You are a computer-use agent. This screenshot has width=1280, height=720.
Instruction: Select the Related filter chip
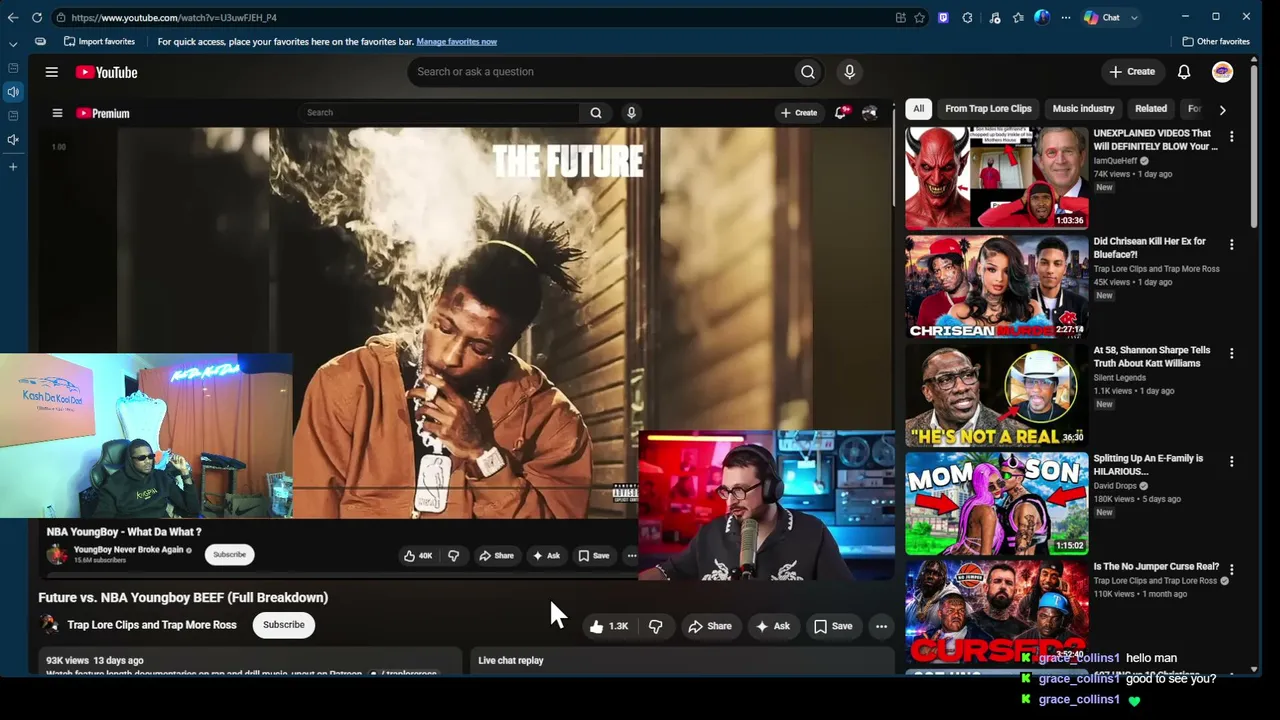(x=1151, y=108)
